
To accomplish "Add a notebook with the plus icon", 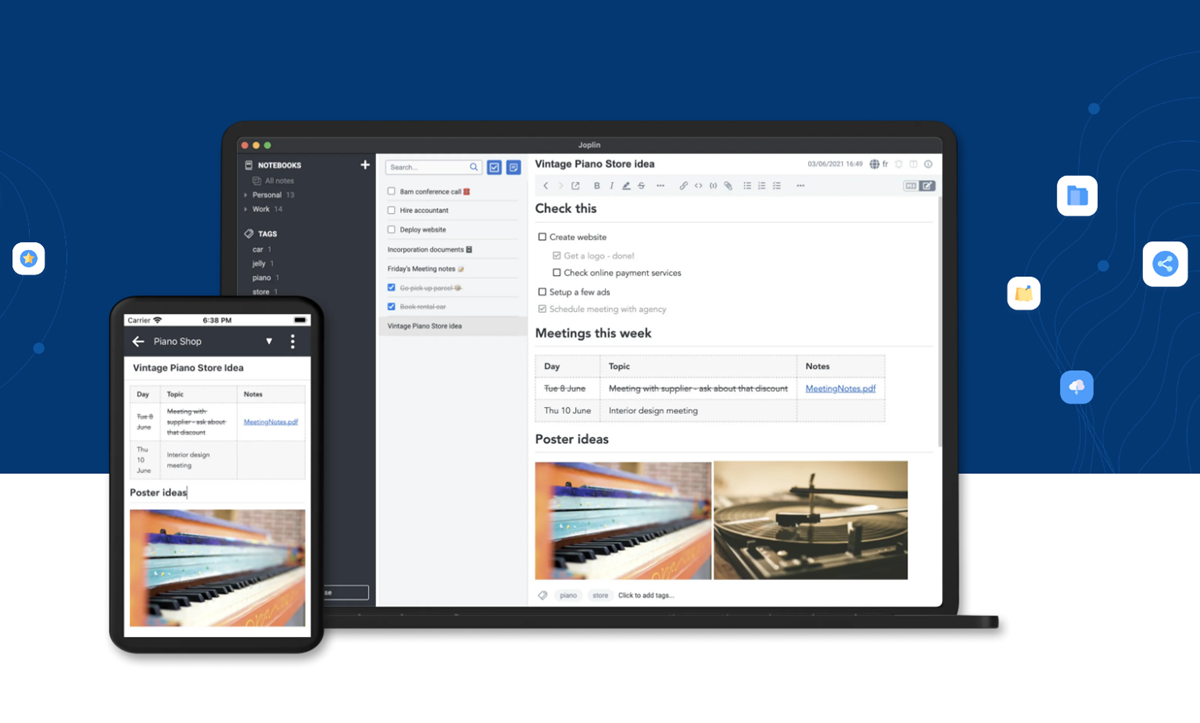I will [x=365, y=165].
